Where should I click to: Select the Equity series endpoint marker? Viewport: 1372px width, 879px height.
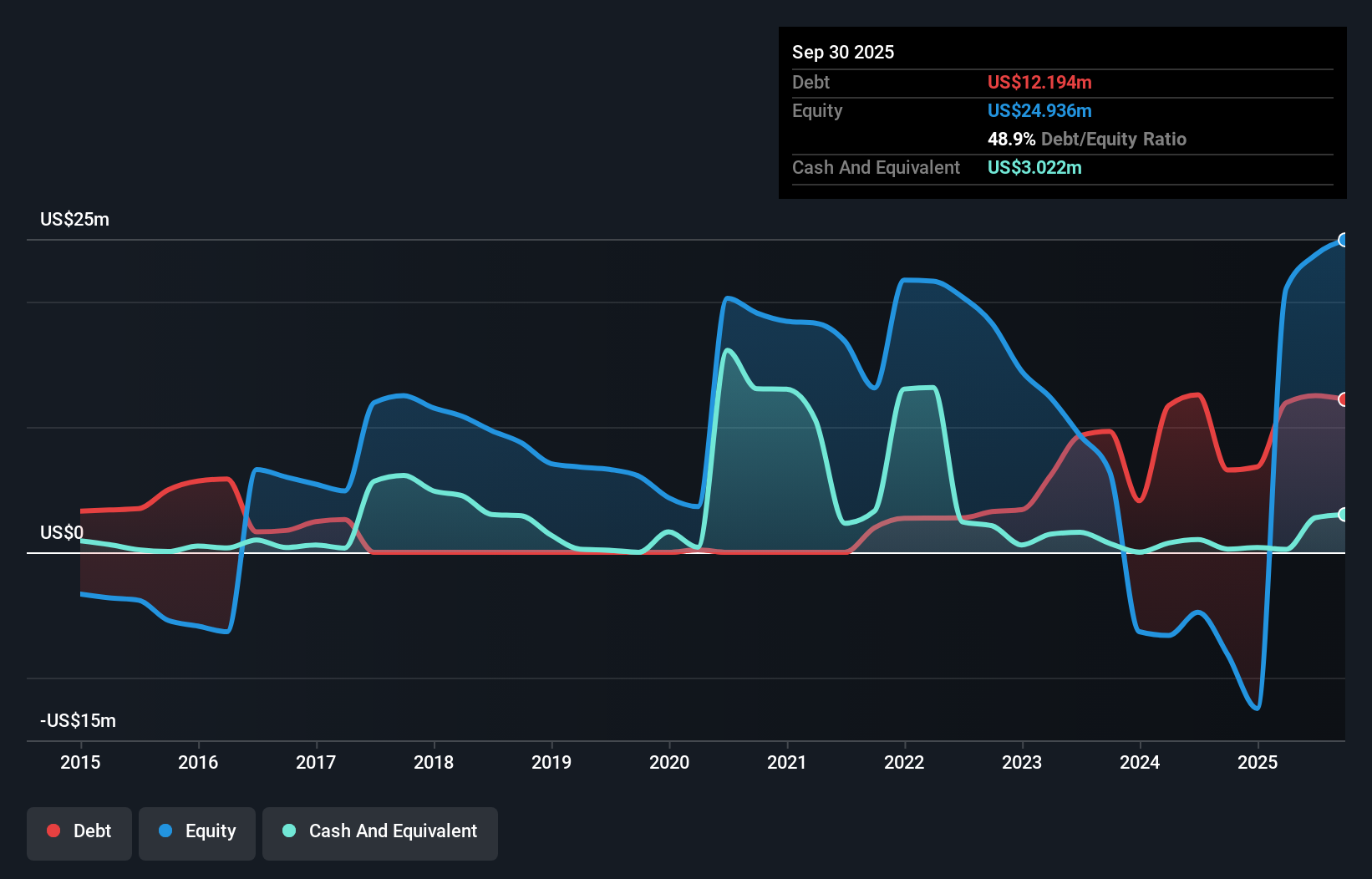coord(1344,241)
